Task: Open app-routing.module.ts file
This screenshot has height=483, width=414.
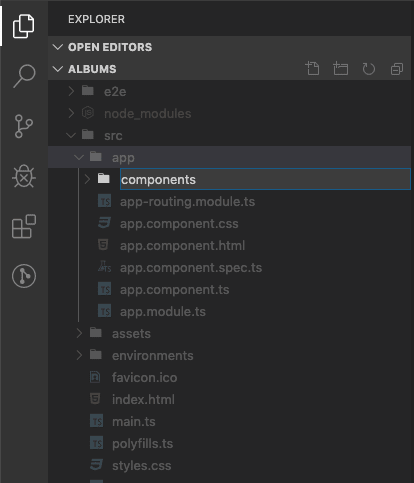Action: [187, 202]
